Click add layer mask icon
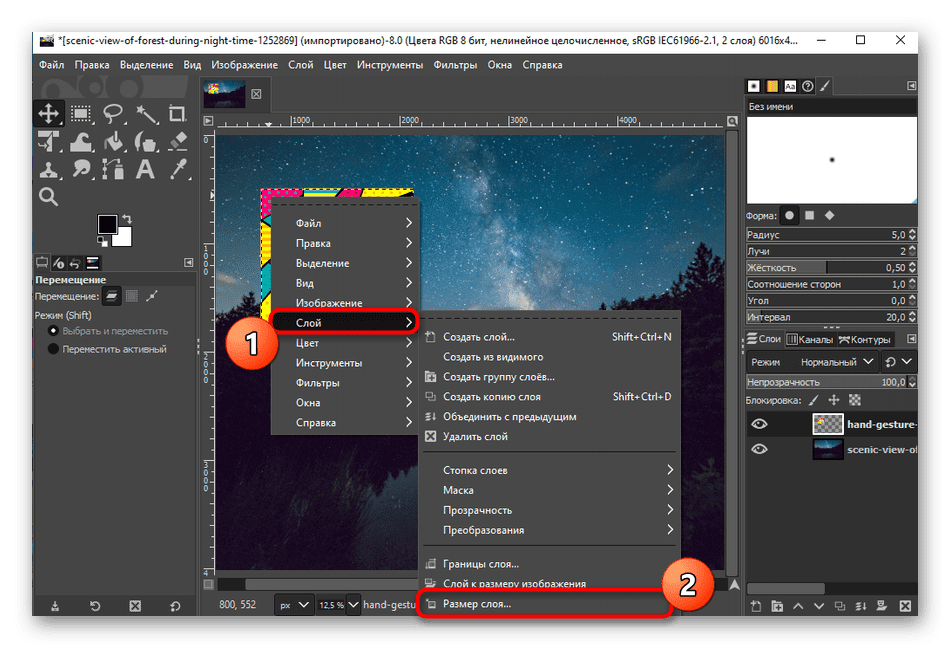 click(882, 606)
